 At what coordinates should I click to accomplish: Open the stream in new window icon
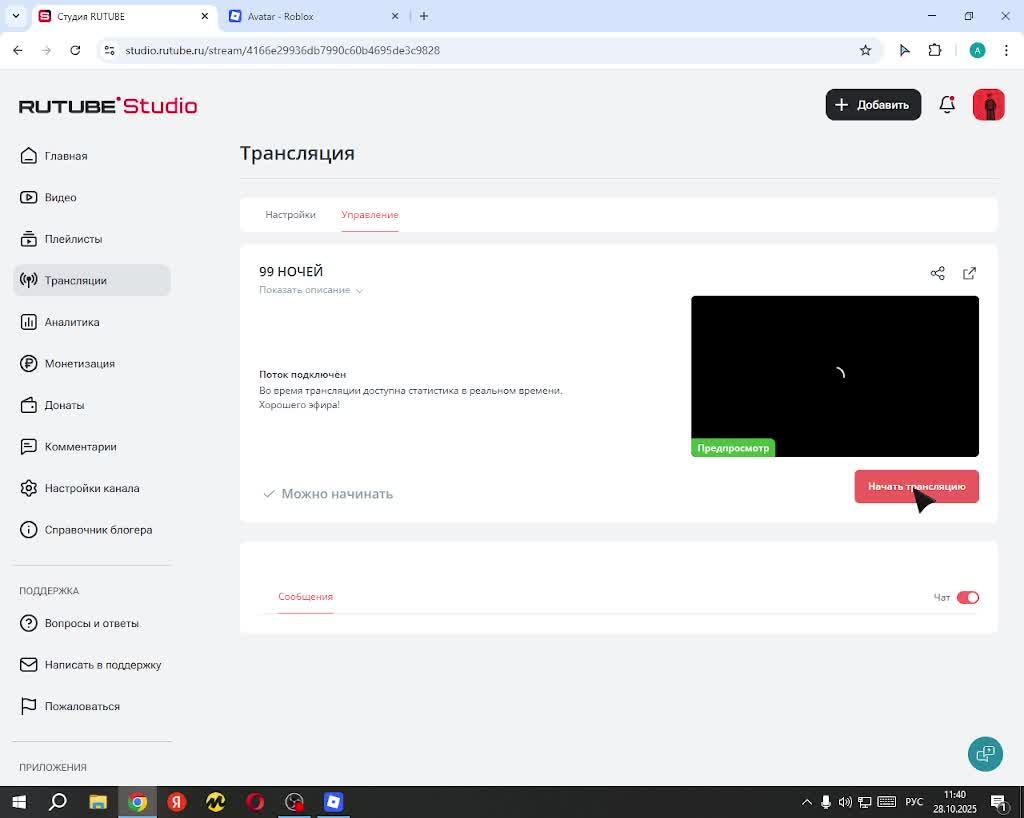tap(969, 274)
